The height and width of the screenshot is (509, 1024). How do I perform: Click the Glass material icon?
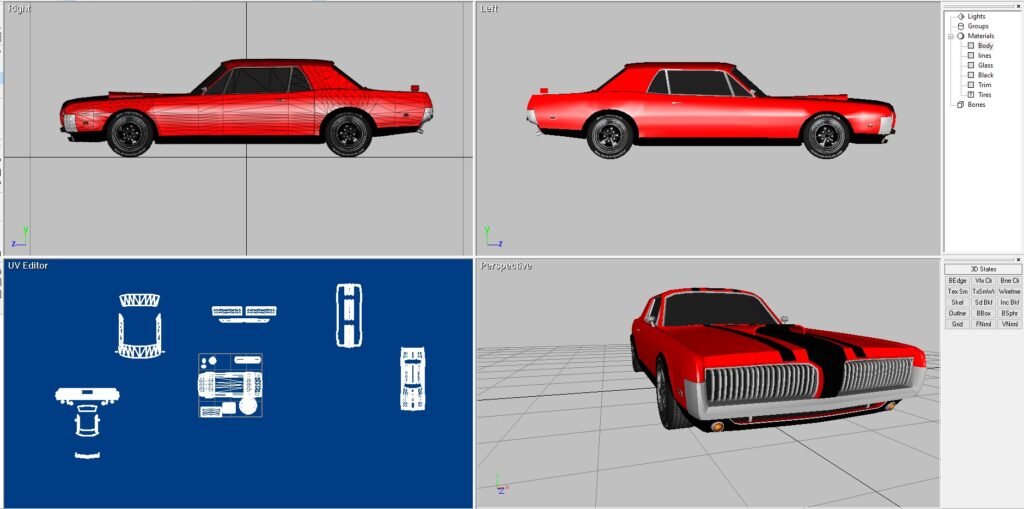click(x=970, y=65)
